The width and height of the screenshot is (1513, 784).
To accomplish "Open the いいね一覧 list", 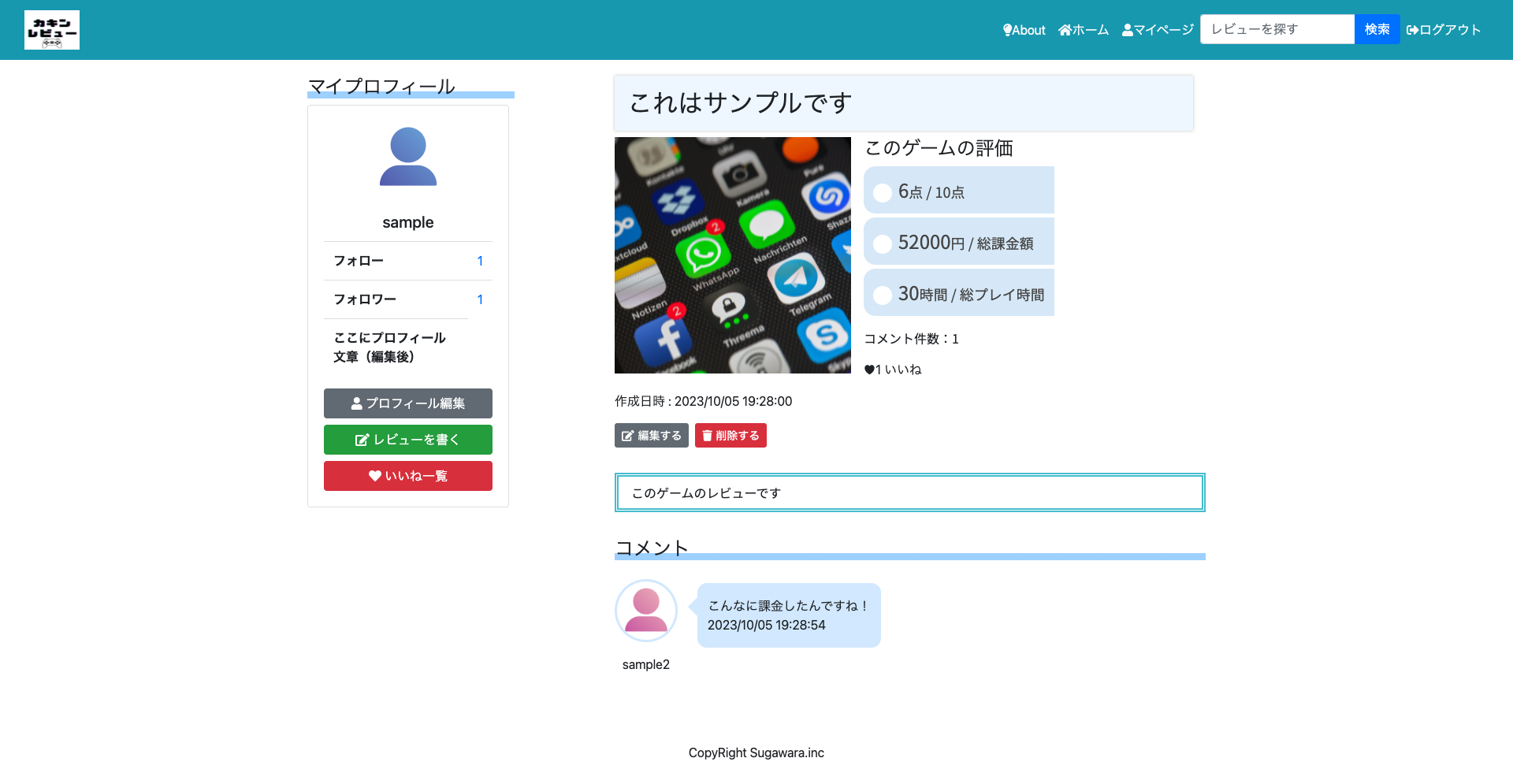I will 407,476.
